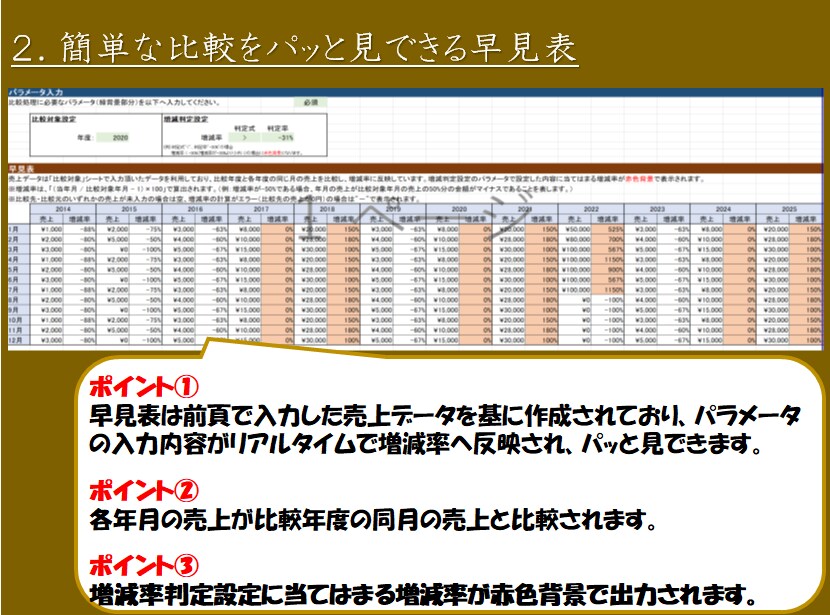Click the 1150% cell in the 7月 row

[608, 290]
